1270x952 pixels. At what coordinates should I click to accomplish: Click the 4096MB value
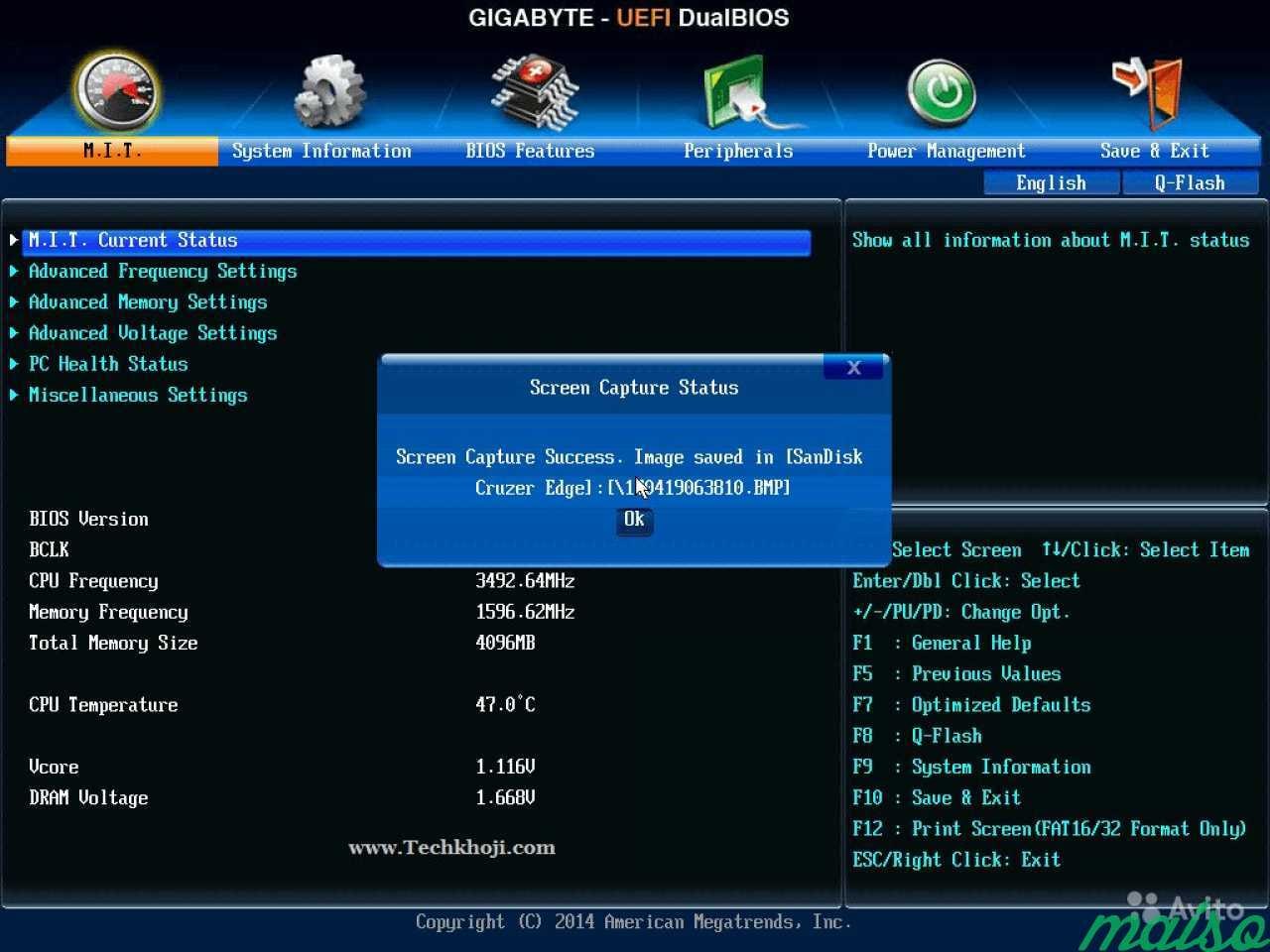pos(505,643)
